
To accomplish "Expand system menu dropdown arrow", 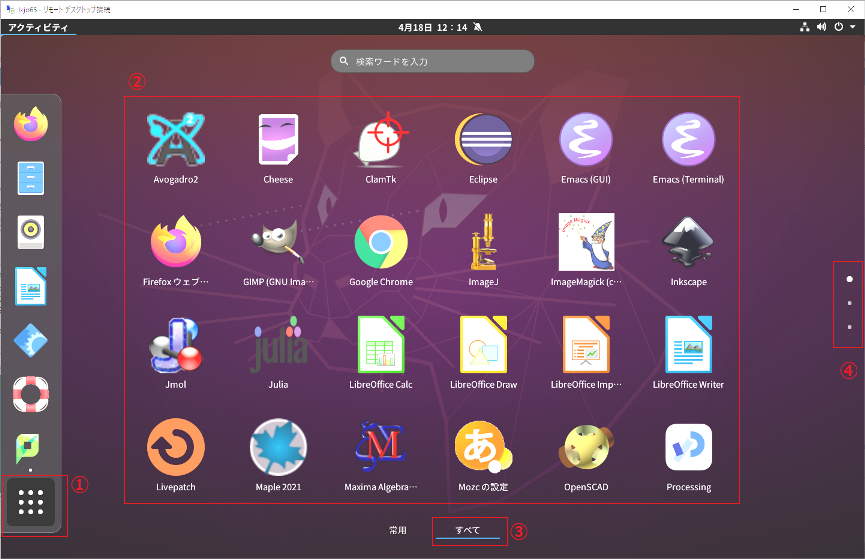I will [853, 27].
